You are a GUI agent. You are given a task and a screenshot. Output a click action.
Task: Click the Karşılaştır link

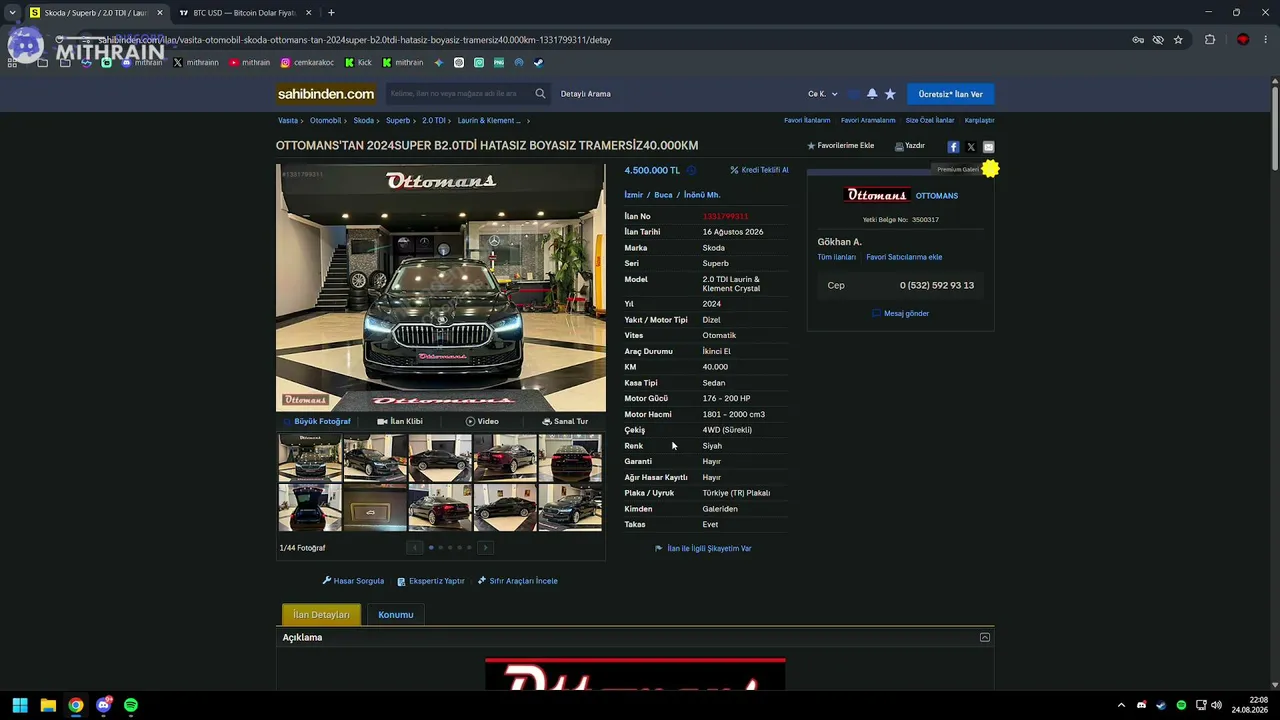[x=980, y=120]
